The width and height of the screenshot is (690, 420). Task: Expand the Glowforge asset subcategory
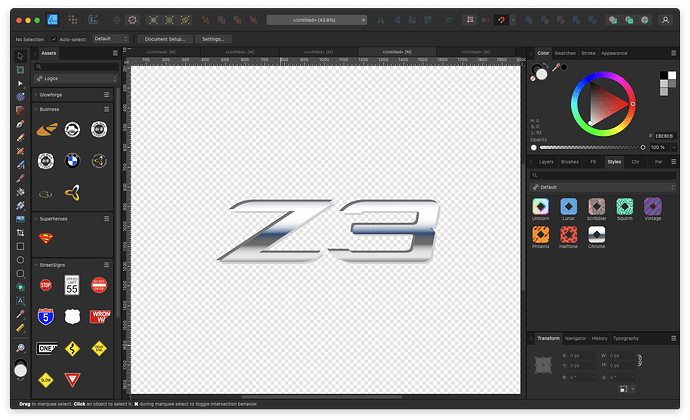point(36,95)
